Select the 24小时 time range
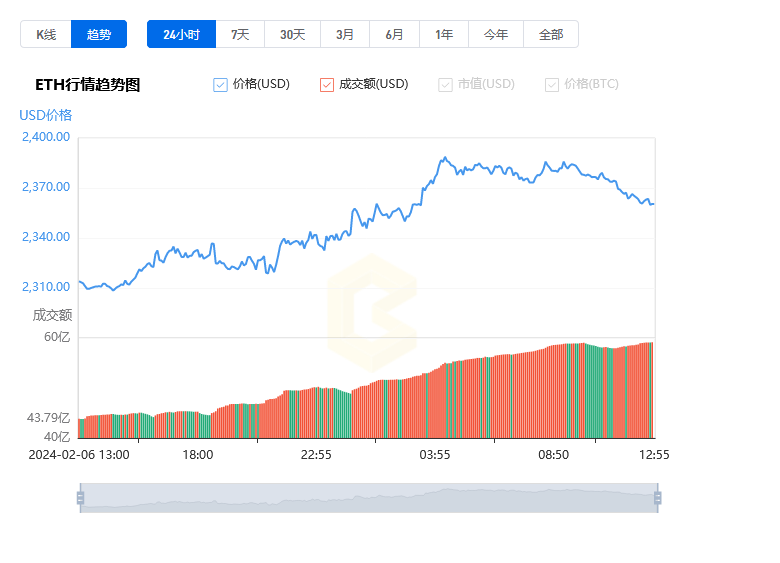 click(x=182, y=34)
